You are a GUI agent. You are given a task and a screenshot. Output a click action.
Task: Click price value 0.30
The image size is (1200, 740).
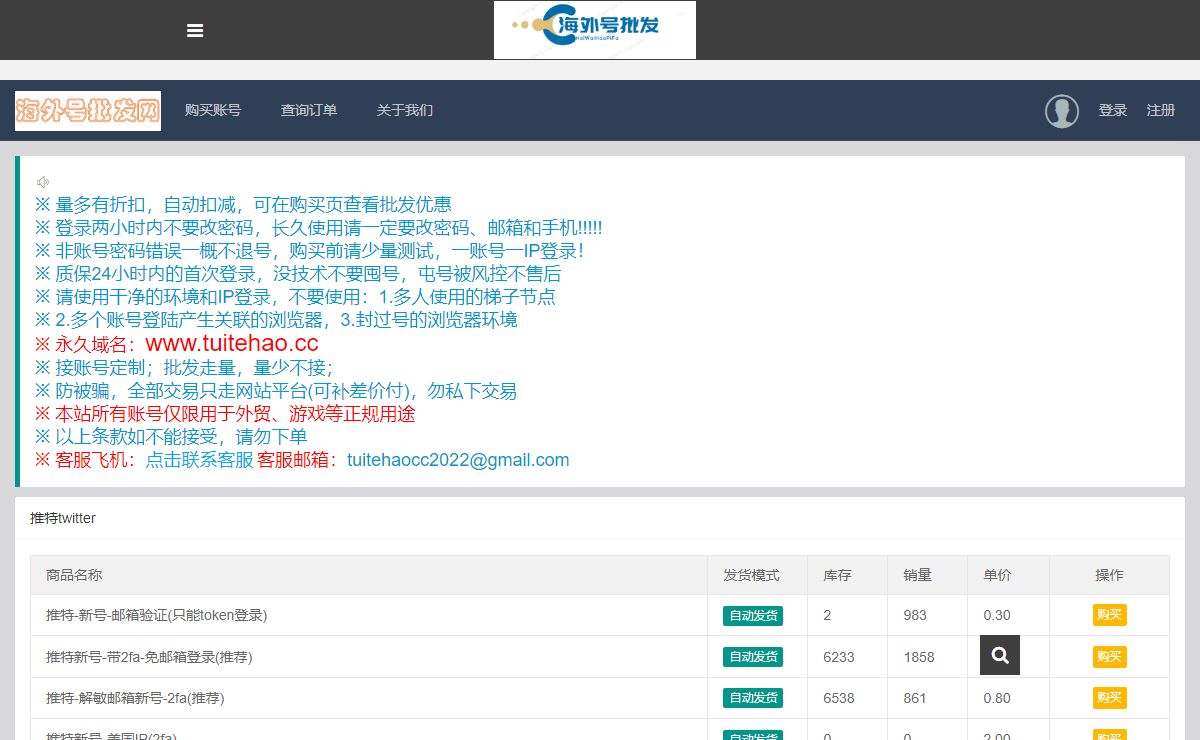997,615
